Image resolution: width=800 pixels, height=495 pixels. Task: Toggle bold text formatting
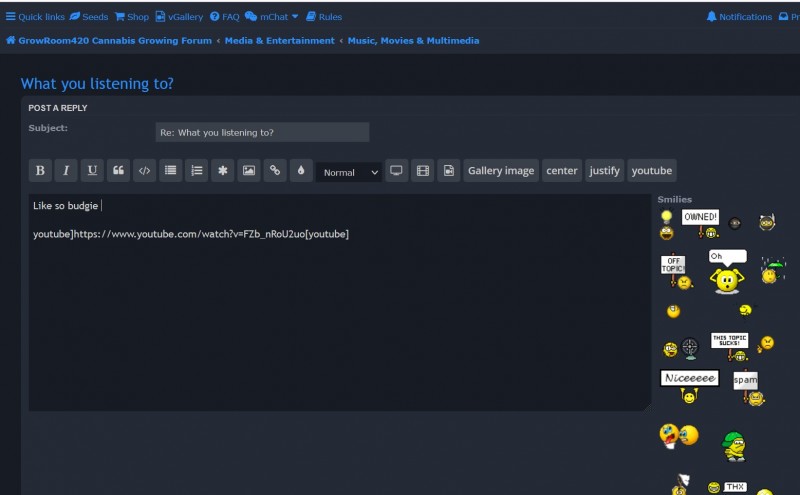[x=40, y=171]
